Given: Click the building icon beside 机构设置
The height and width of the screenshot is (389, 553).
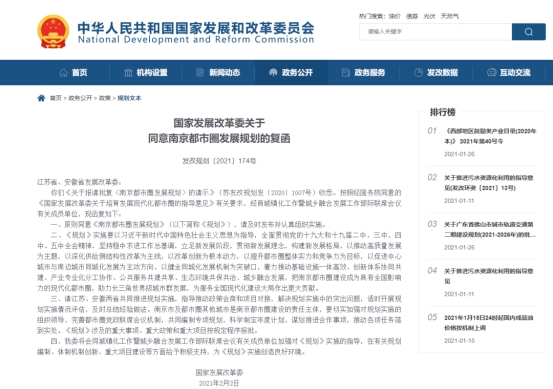Looking at the screenshot, I should tap(128, 73).
